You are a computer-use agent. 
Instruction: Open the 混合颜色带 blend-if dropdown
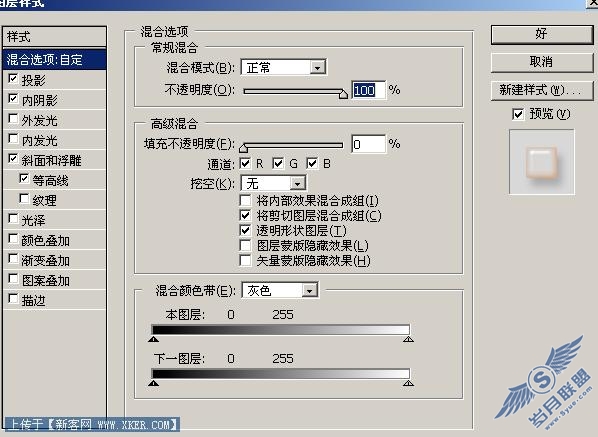click(x=280, y=291)
